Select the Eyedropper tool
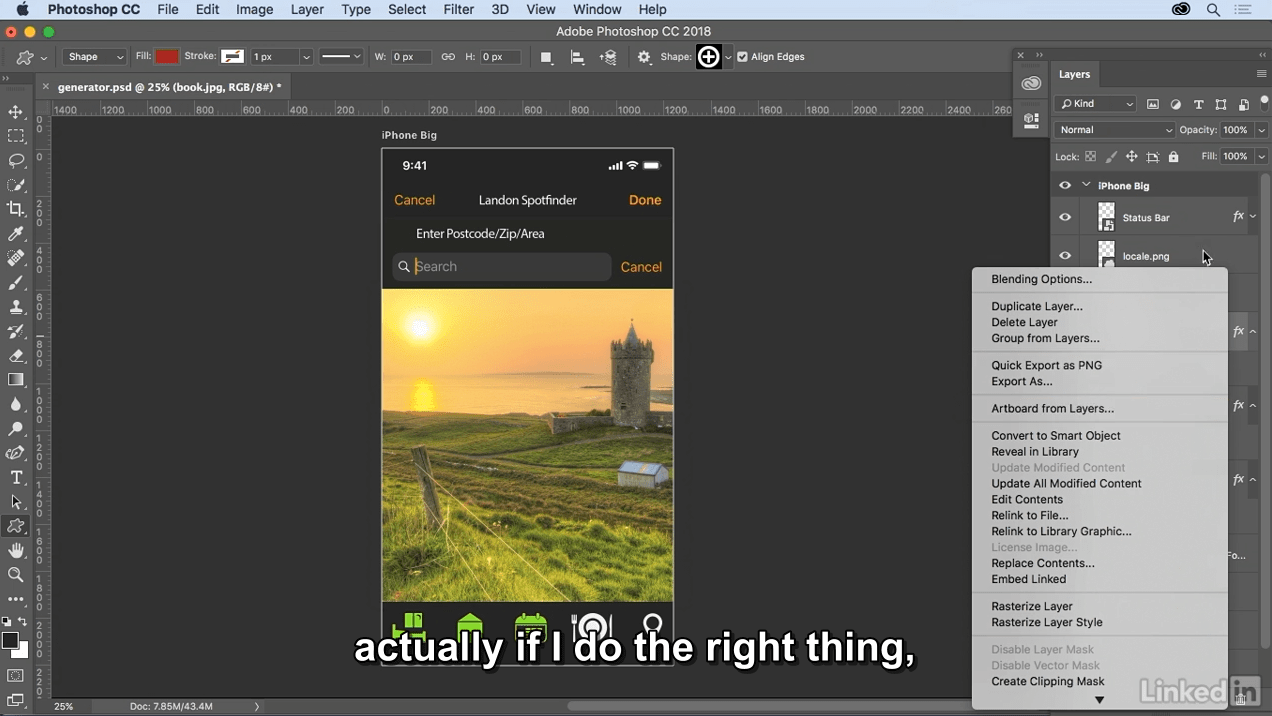Image resolution: width=1272 pixels, height=716 pixels. point(16,234)
